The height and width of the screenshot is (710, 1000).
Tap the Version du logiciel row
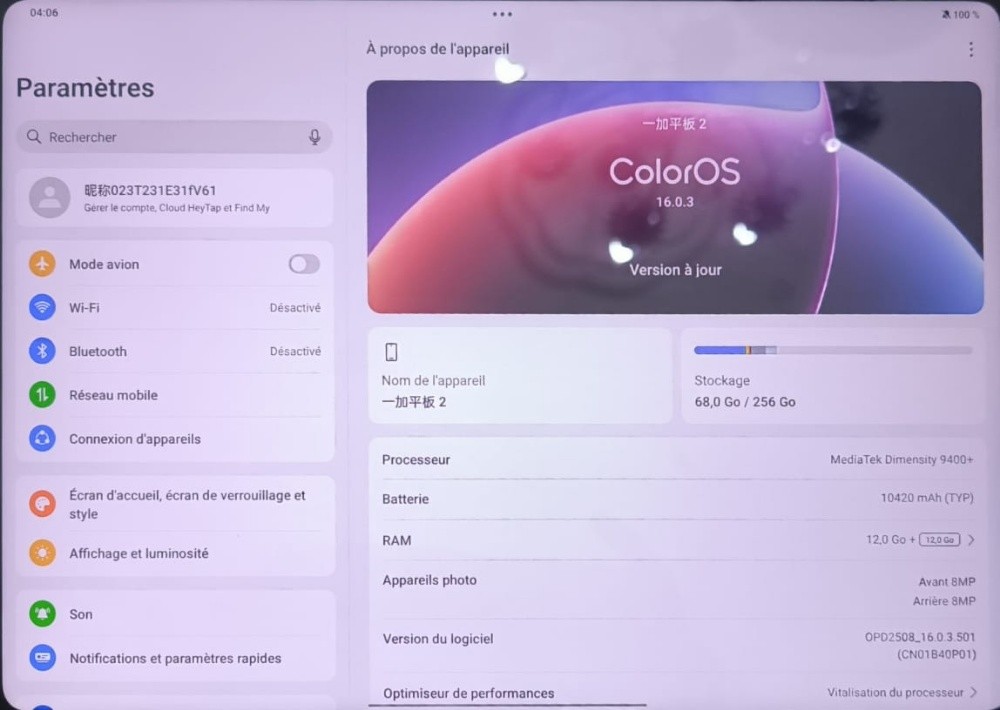point(677,646)
